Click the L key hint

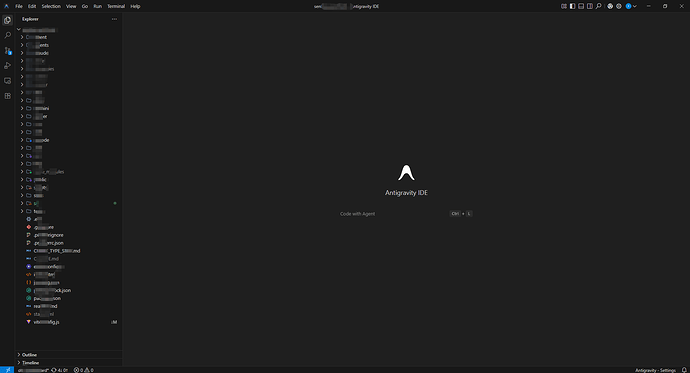click(x=469, y=214)
